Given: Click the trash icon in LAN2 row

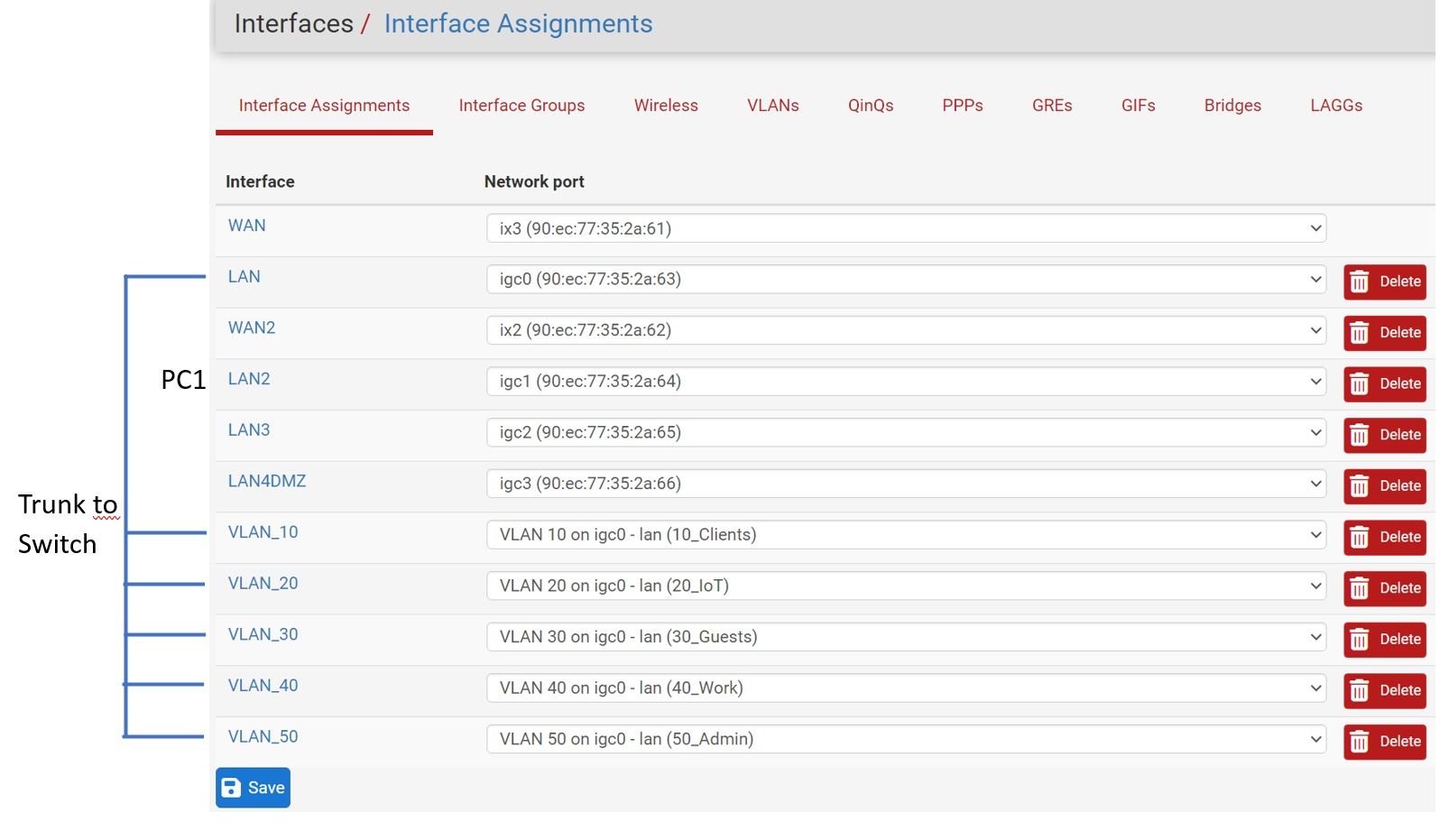Looking at the screenshot, I should [x=1360, y=384].
